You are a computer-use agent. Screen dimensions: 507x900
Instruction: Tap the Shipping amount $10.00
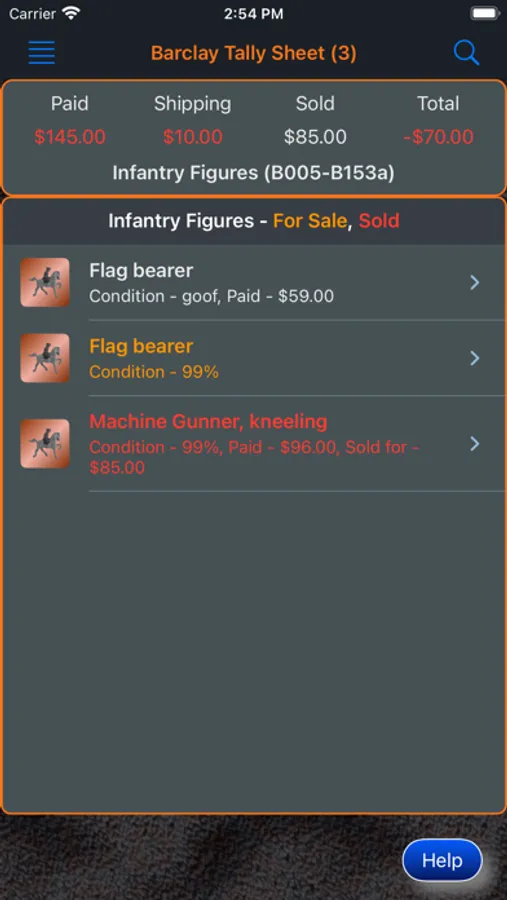(192, 137)
